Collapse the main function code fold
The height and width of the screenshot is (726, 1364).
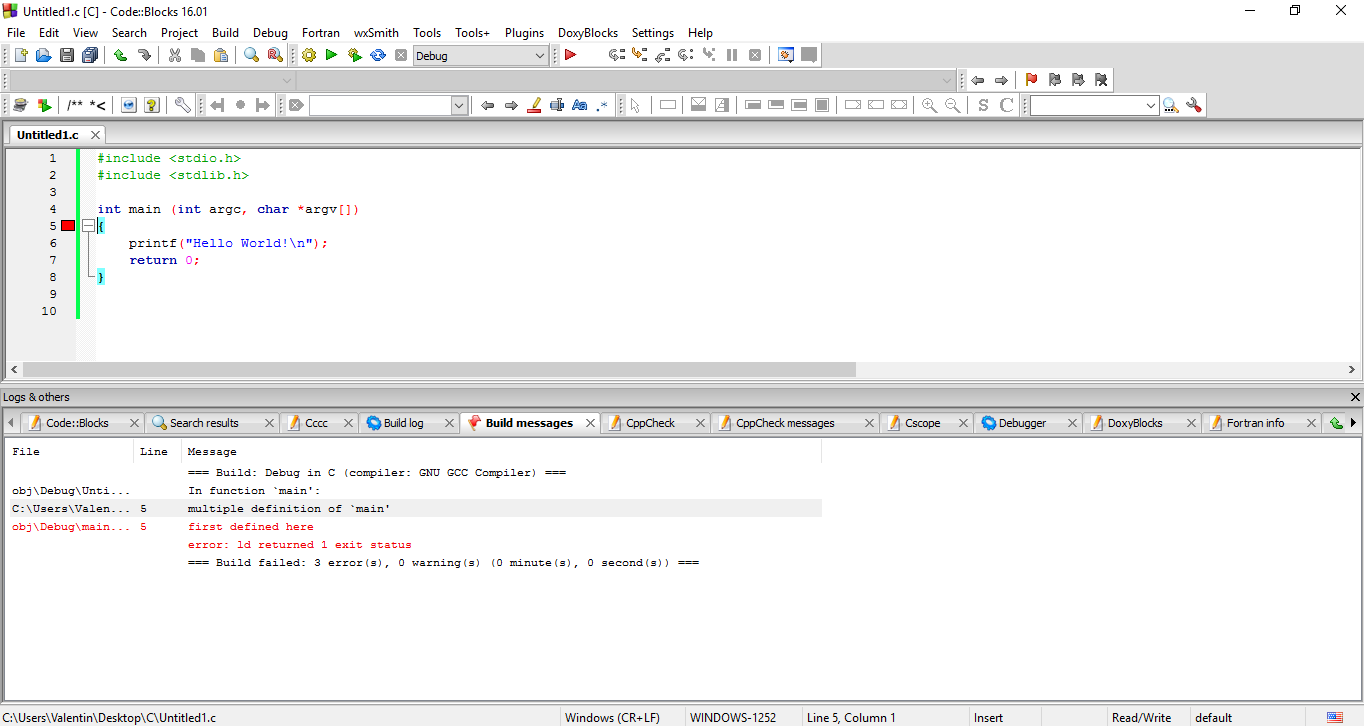tap(88, 226)
